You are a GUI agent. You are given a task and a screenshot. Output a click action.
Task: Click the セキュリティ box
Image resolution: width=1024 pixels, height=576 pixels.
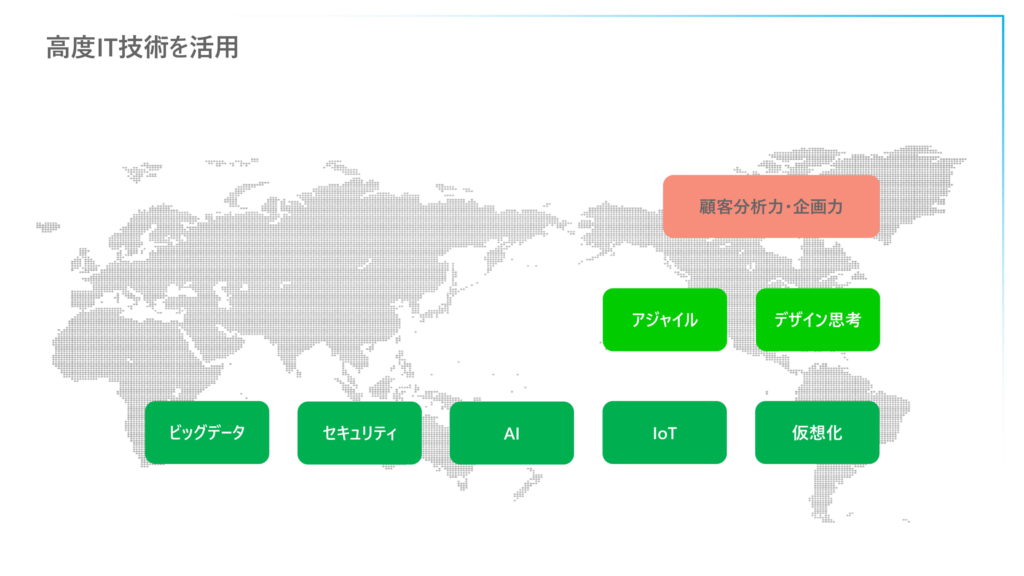point(359,433)
